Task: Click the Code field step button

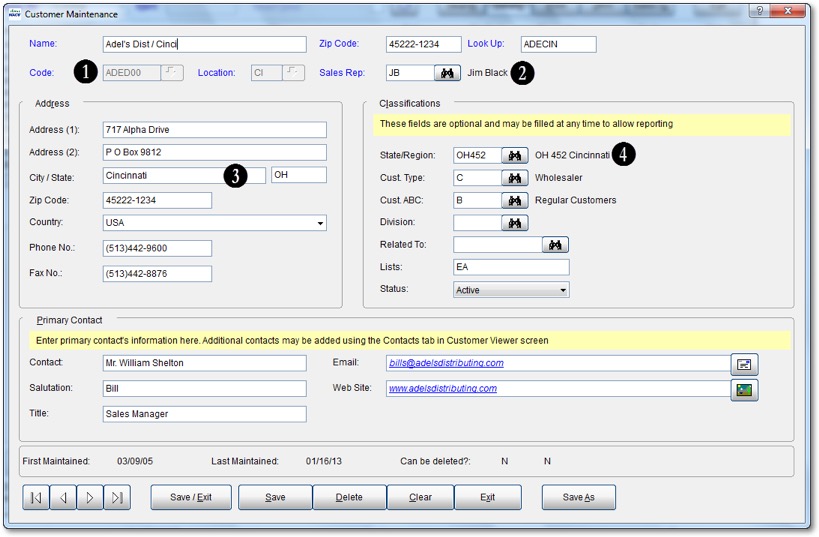Action: pyautogui.click(x=172, y=73)
